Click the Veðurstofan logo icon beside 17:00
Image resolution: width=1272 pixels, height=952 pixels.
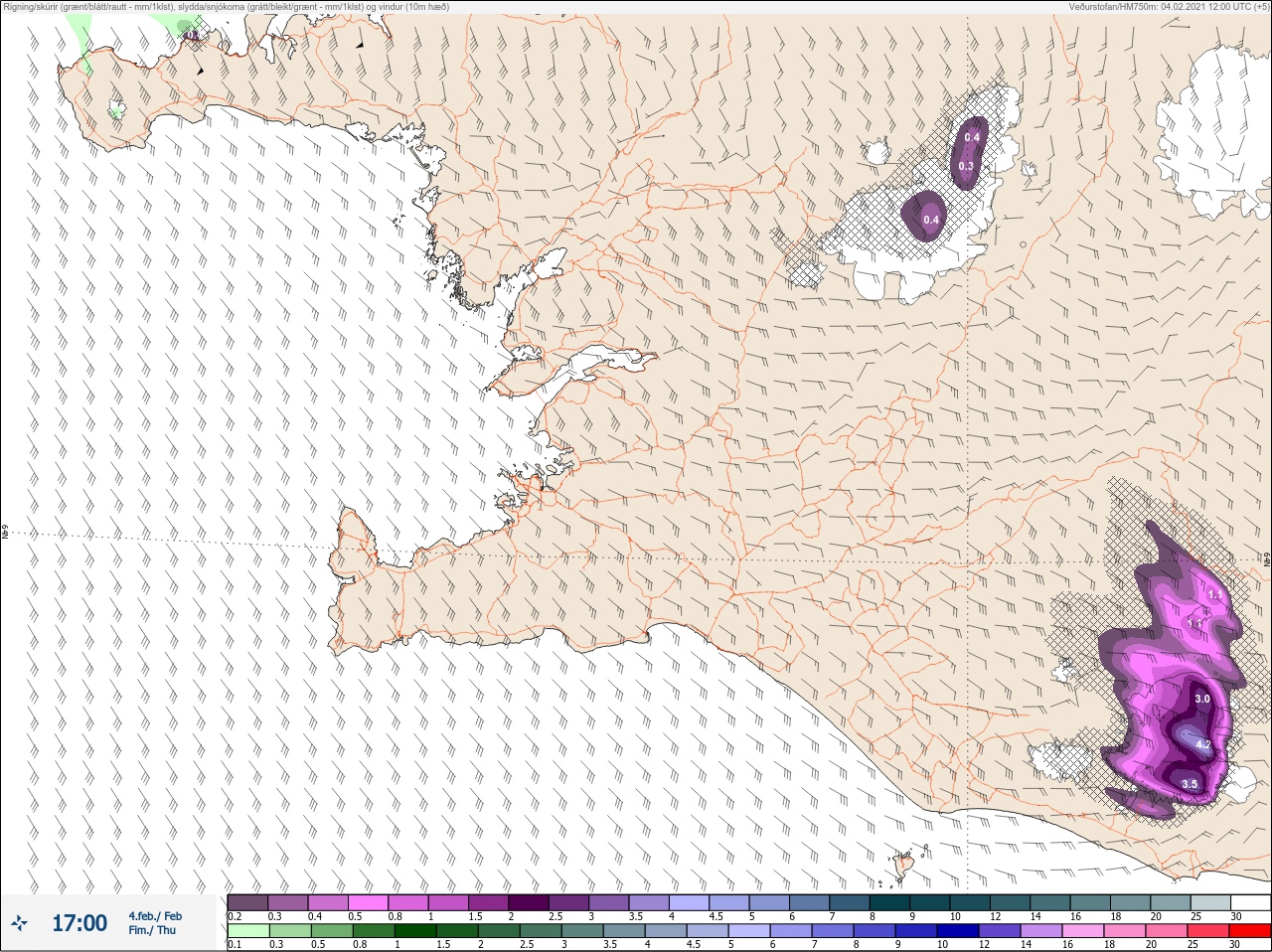click(18, 924)
